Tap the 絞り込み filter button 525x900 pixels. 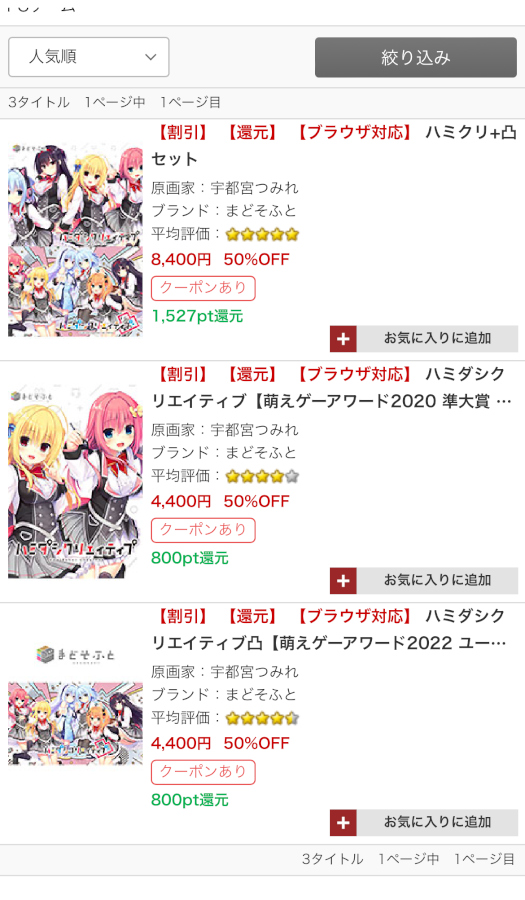[x=416, y=57]
